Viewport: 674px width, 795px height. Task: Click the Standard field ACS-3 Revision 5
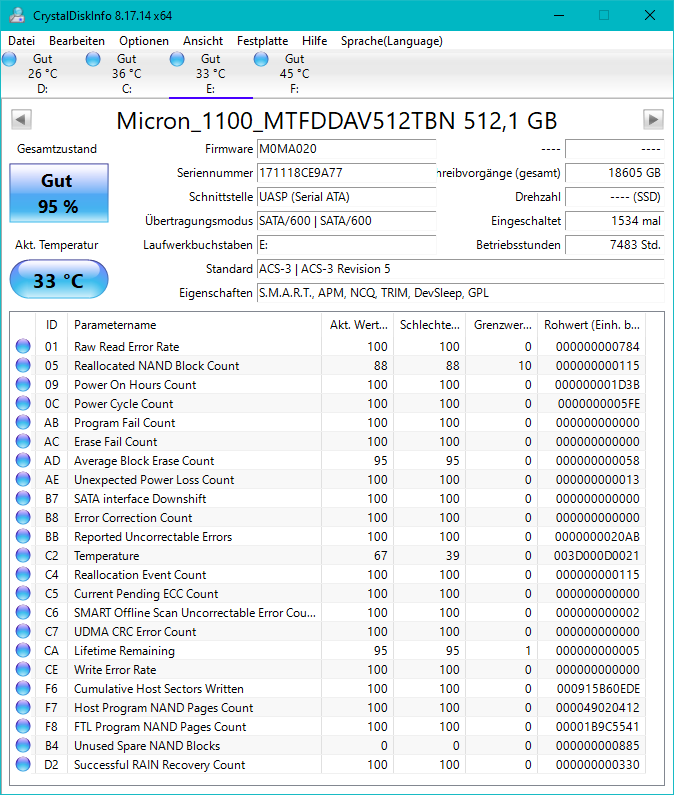(x=460, y=269)
